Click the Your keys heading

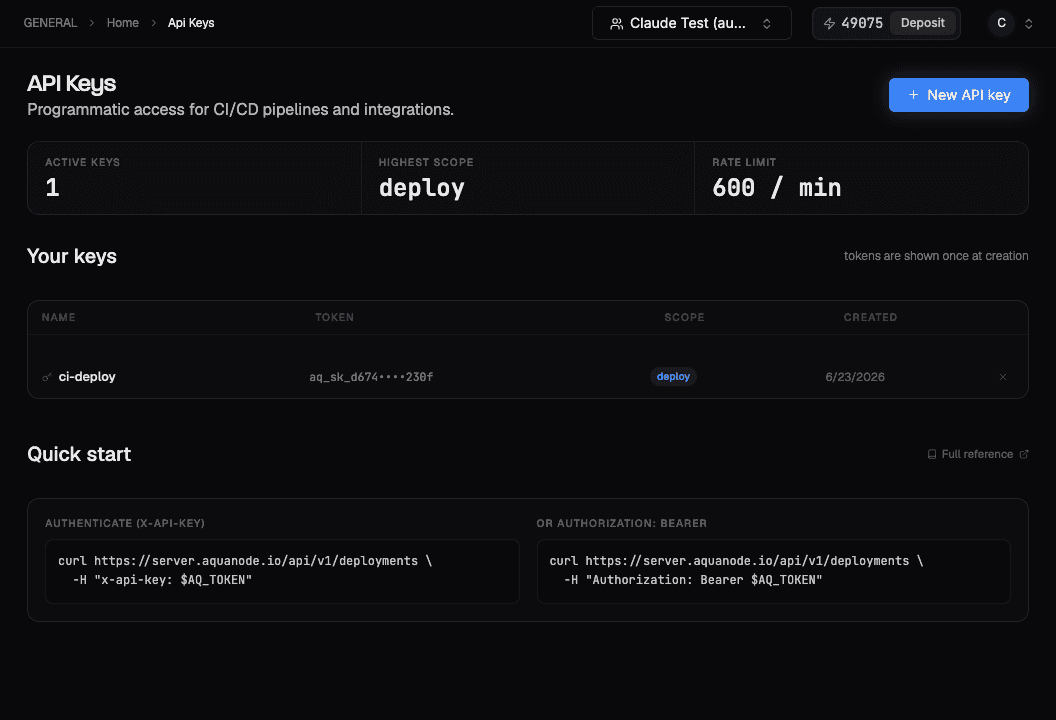point(71,256)
